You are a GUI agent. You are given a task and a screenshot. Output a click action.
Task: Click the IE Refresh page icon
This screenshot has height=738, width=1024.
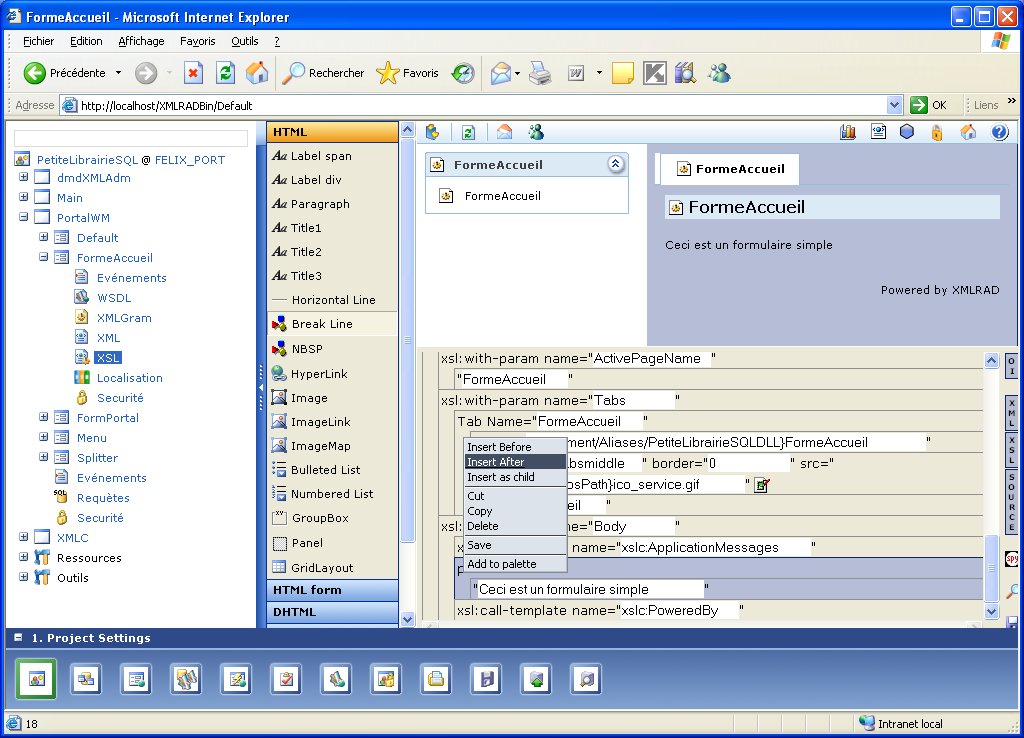click(226, 73)
